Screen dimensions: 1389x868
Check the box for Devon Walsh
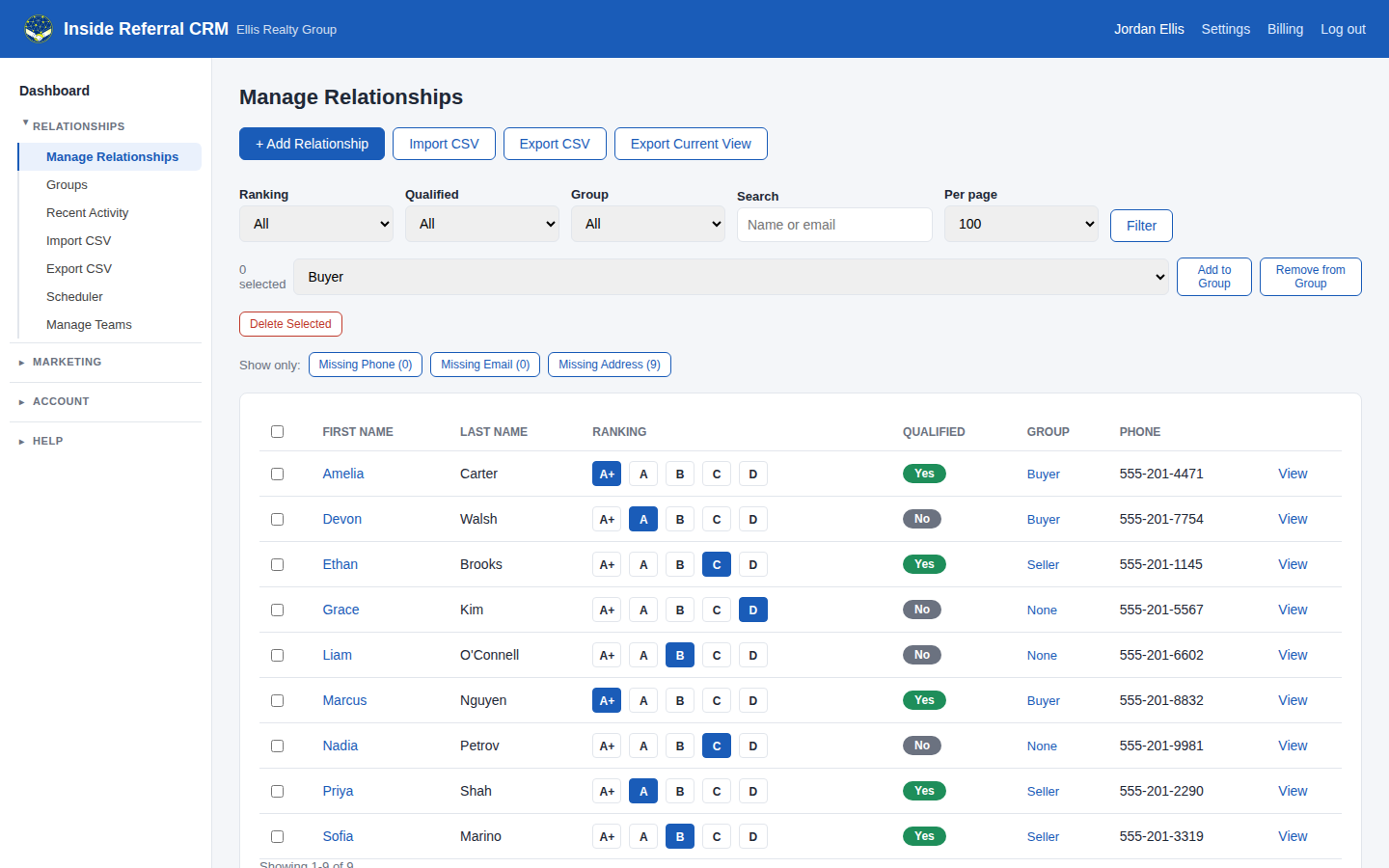[x=277, y=519]
